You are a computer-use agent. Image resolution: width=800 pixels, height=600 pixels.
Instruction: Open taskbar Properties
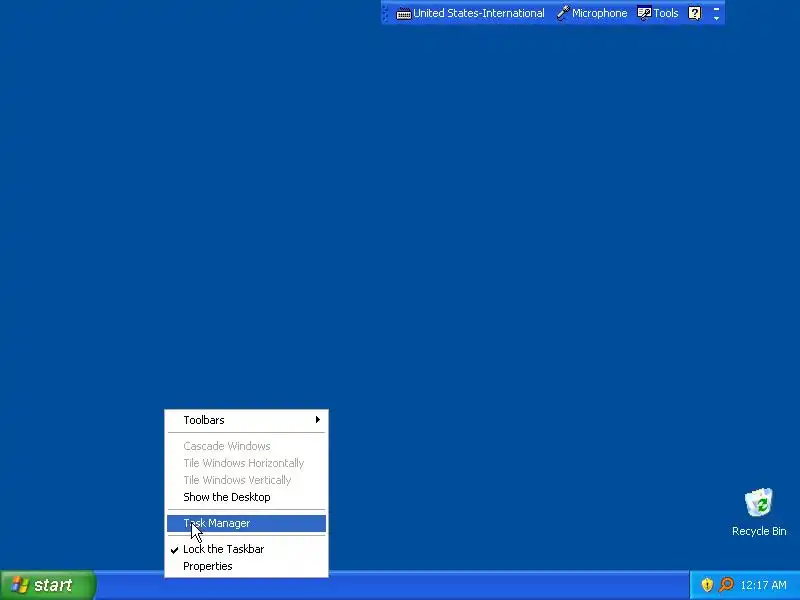(x=246, y=566)
